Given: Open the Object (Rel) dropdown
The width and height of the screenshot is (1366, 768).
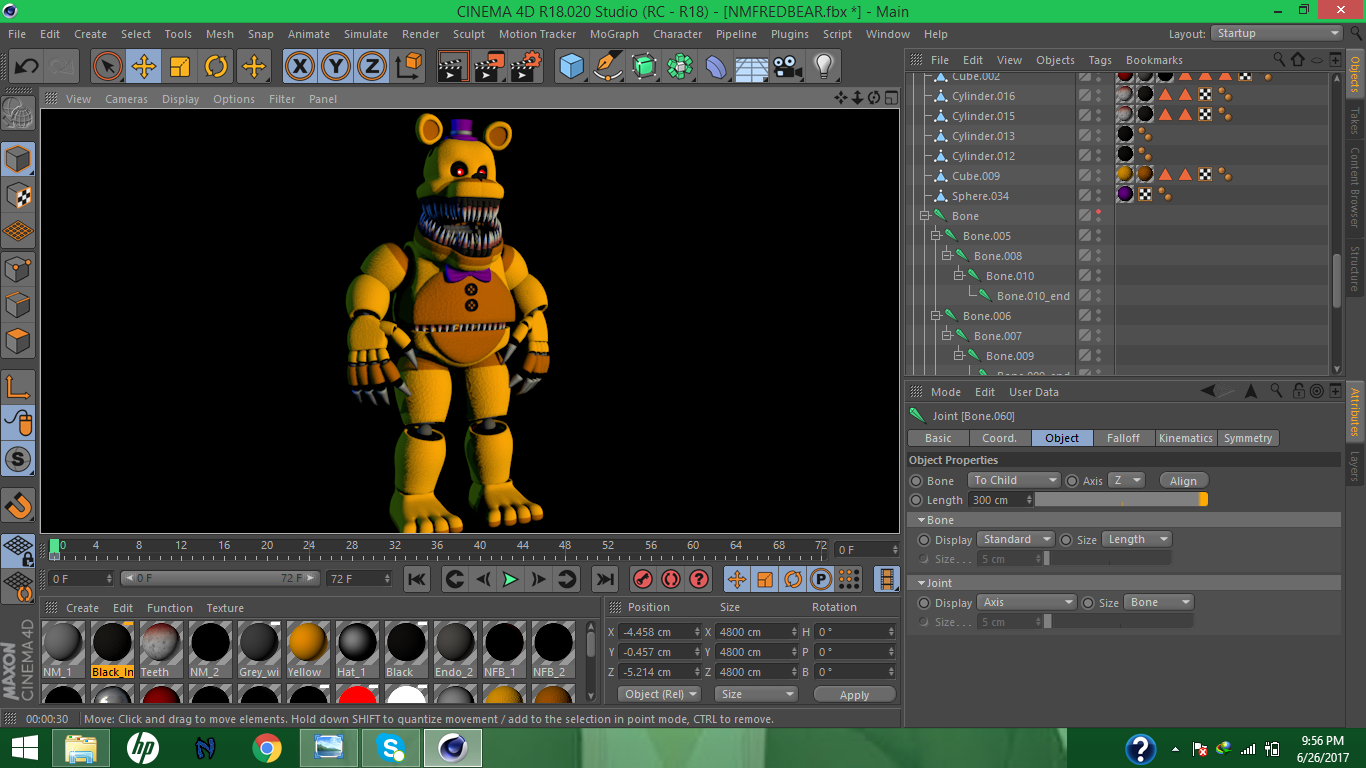Looking at the screenshot, I should pos(659,694).
